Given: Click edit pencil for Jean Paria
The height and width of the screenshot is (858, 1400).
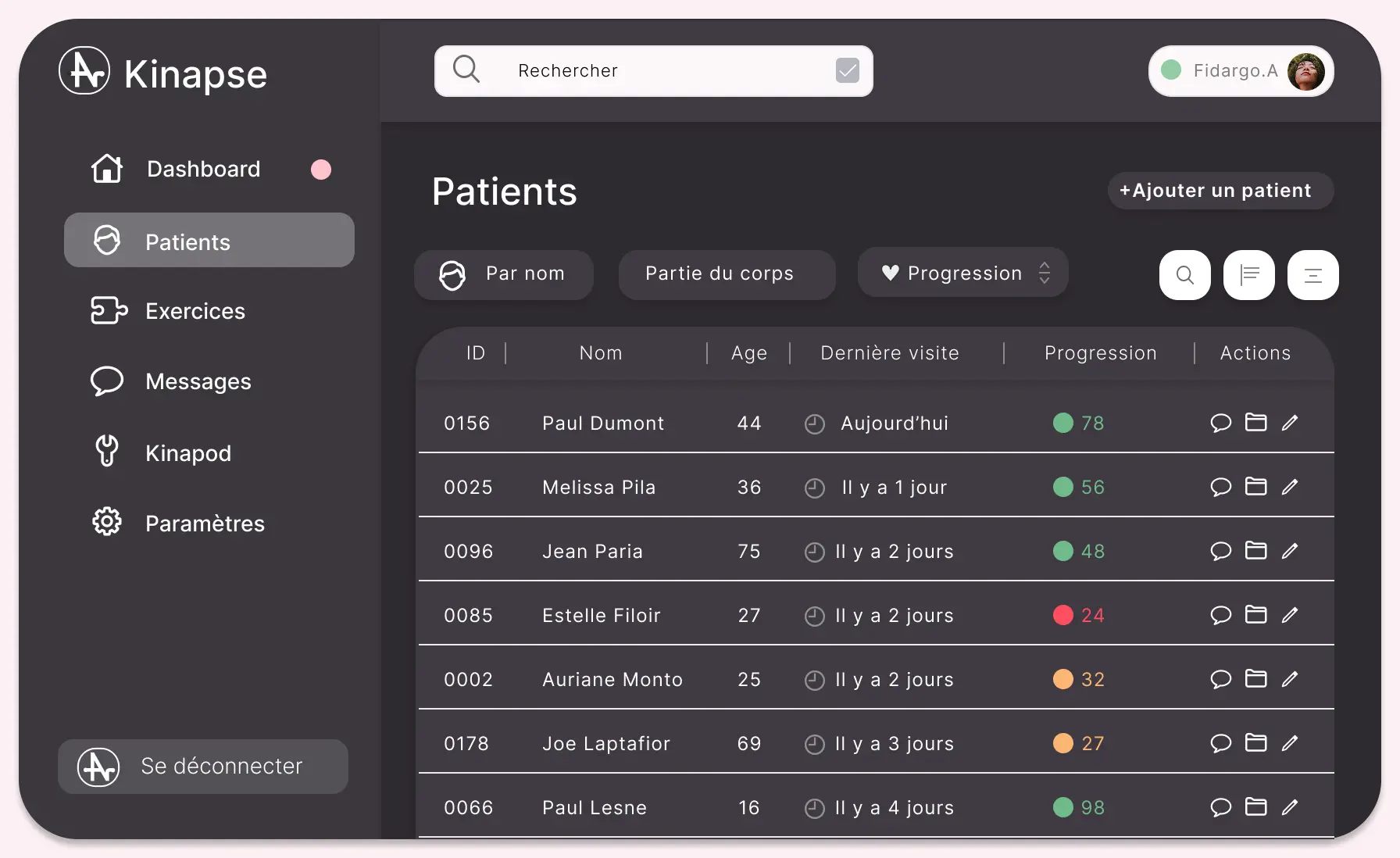Looking at the screenshot, I should pos(1290,551).
